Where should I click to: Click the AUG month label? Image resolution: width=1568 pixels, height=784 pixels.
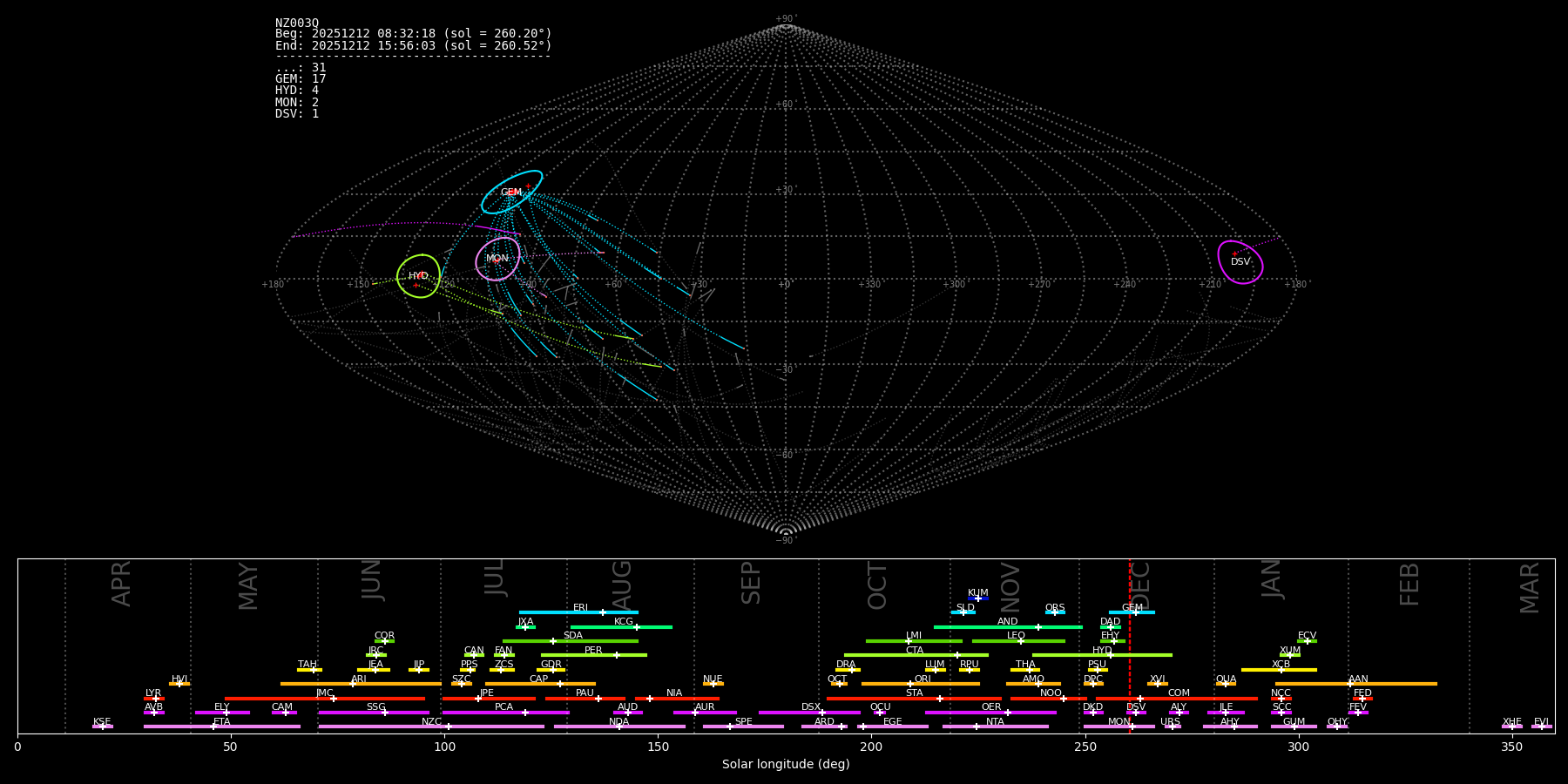point(622,585)
